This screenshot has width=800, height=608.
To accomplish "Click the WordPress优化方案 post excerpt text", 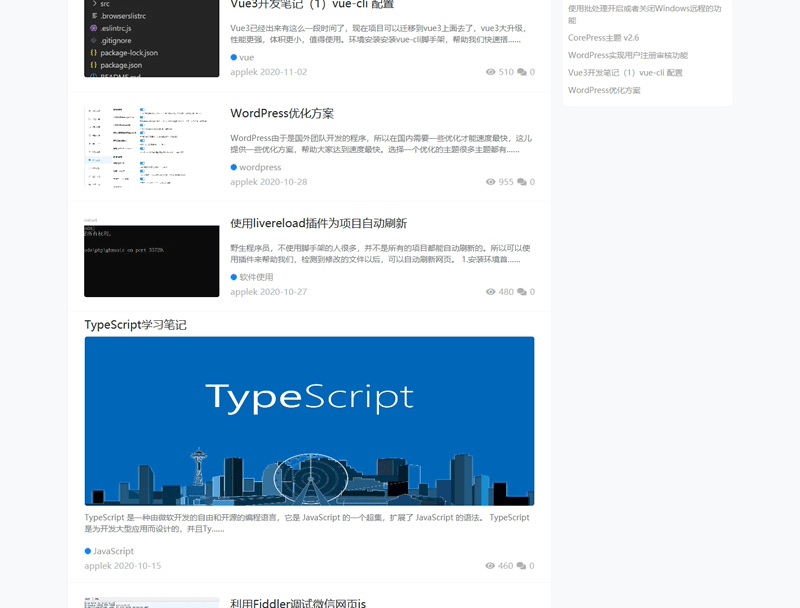I will pyautogui.click(x=381, y=144).
